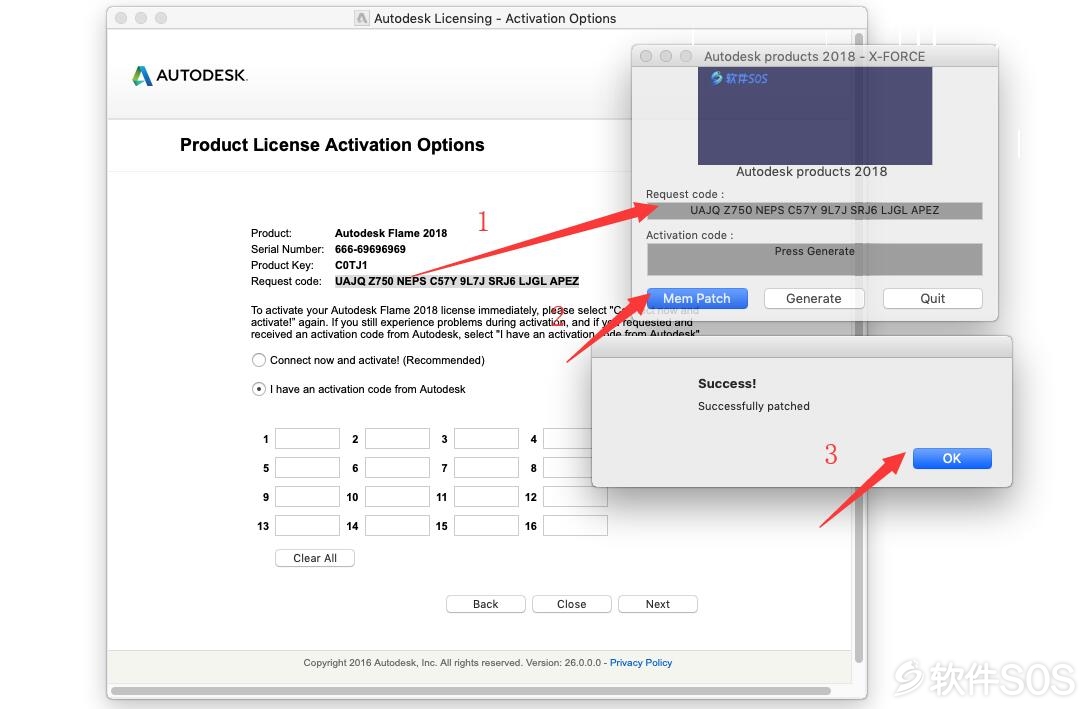Confirm the Success dialog with OK
This screenshot has height=709, width=1091.
(952, 459)
